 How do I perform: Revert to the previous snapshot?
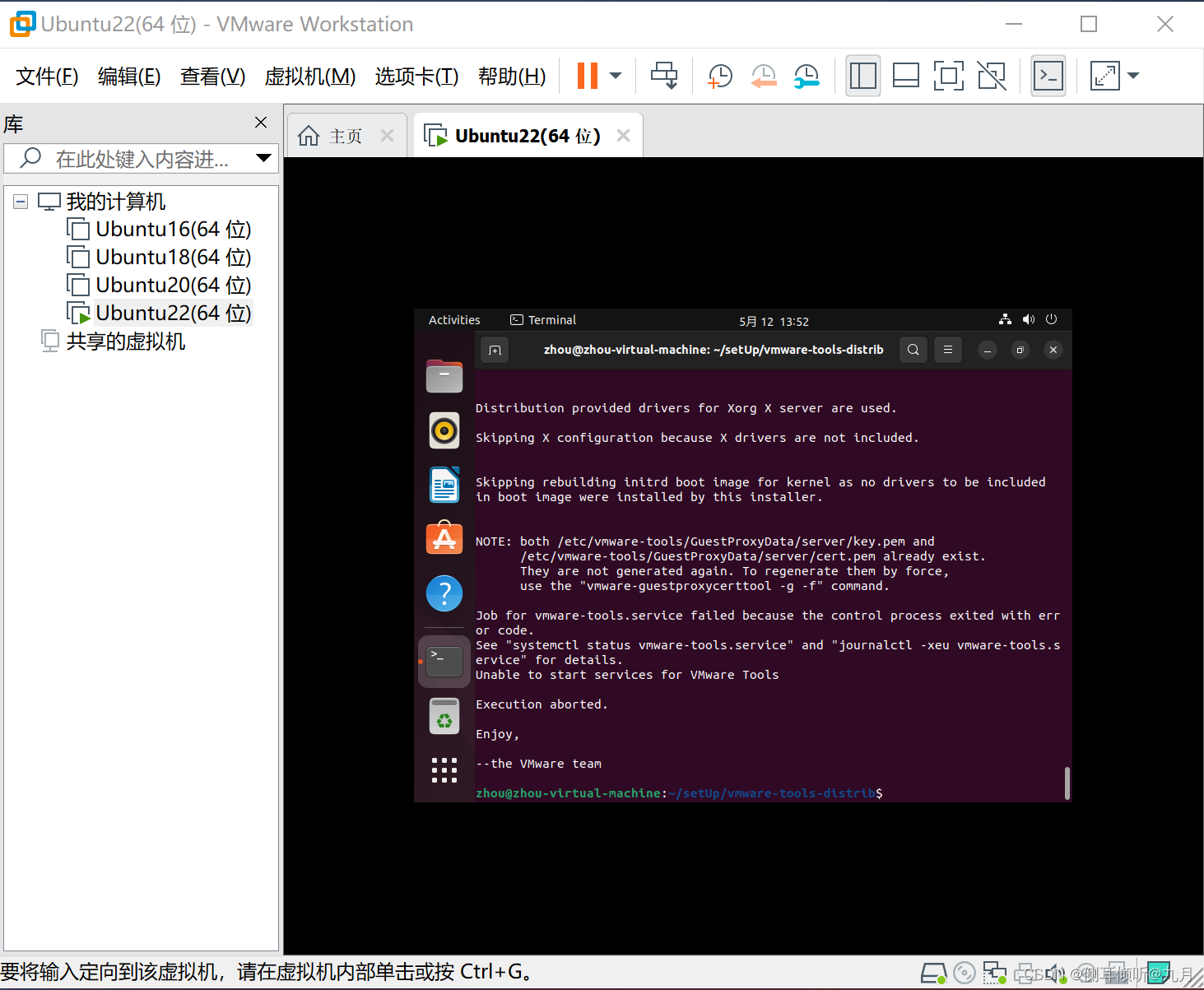(x=763, y=75)
